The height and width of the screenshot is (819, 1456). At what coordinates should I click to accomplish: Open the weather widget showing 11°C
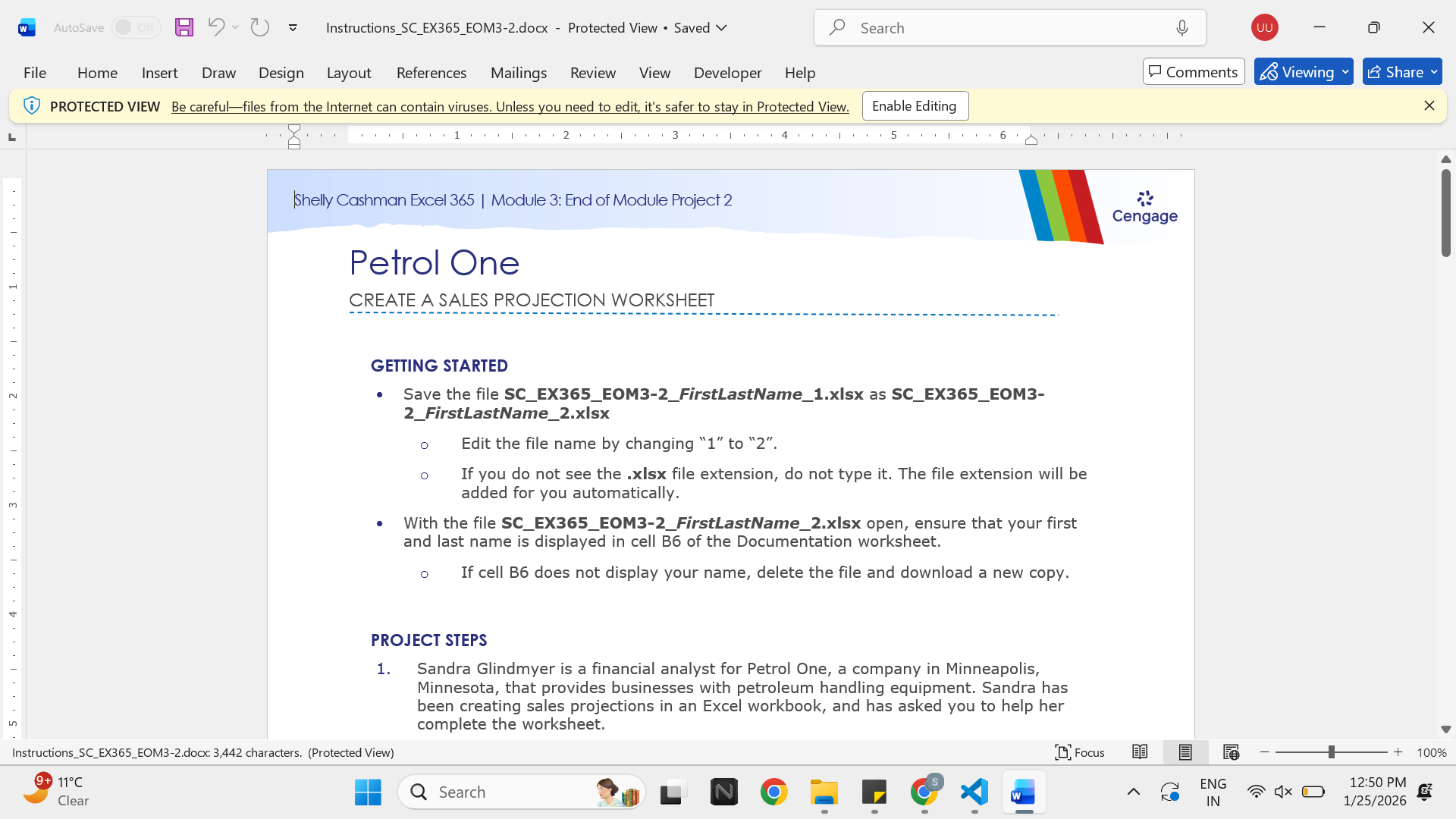coord(57,792)
